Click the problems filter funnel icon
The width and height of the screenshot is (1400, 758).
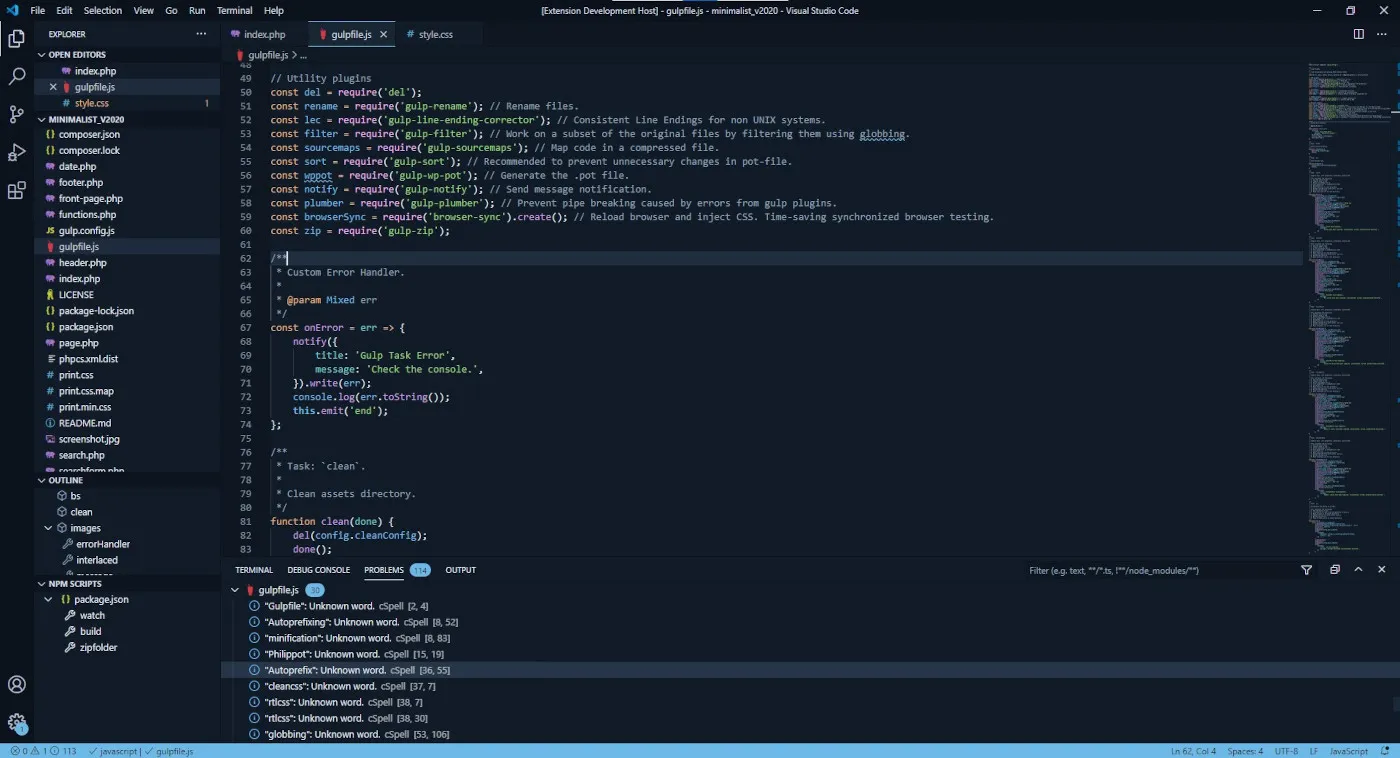[x=1306, y=570]
